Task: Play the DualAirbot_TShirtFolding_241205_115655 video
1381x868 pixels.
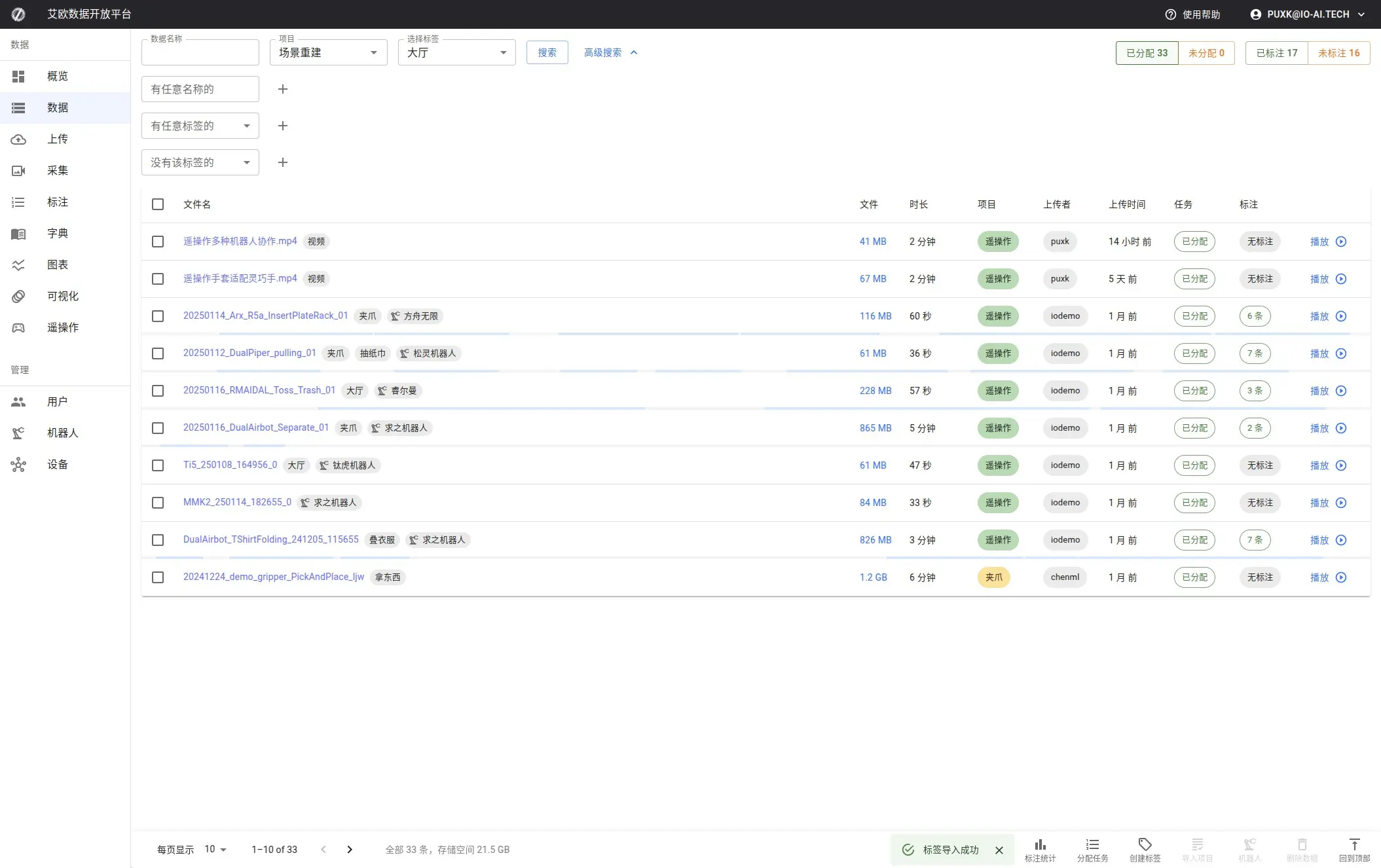Action: coord(1341,540)
